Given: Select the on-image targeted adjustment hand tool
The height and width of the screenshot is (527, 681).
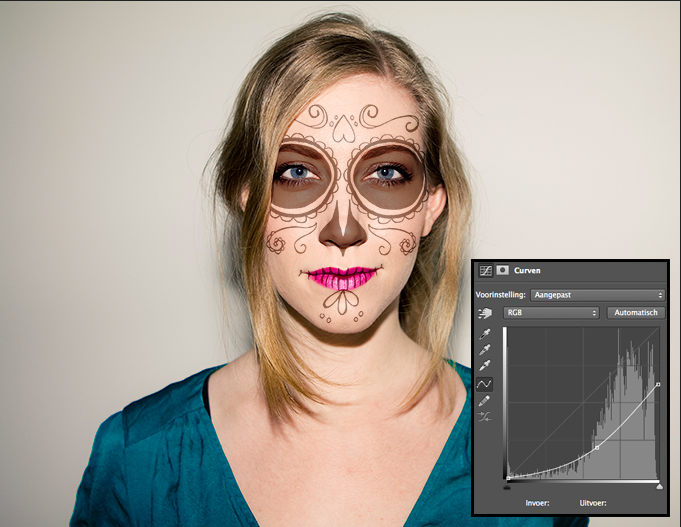Looking at the screenshot, I should [485, 313].
